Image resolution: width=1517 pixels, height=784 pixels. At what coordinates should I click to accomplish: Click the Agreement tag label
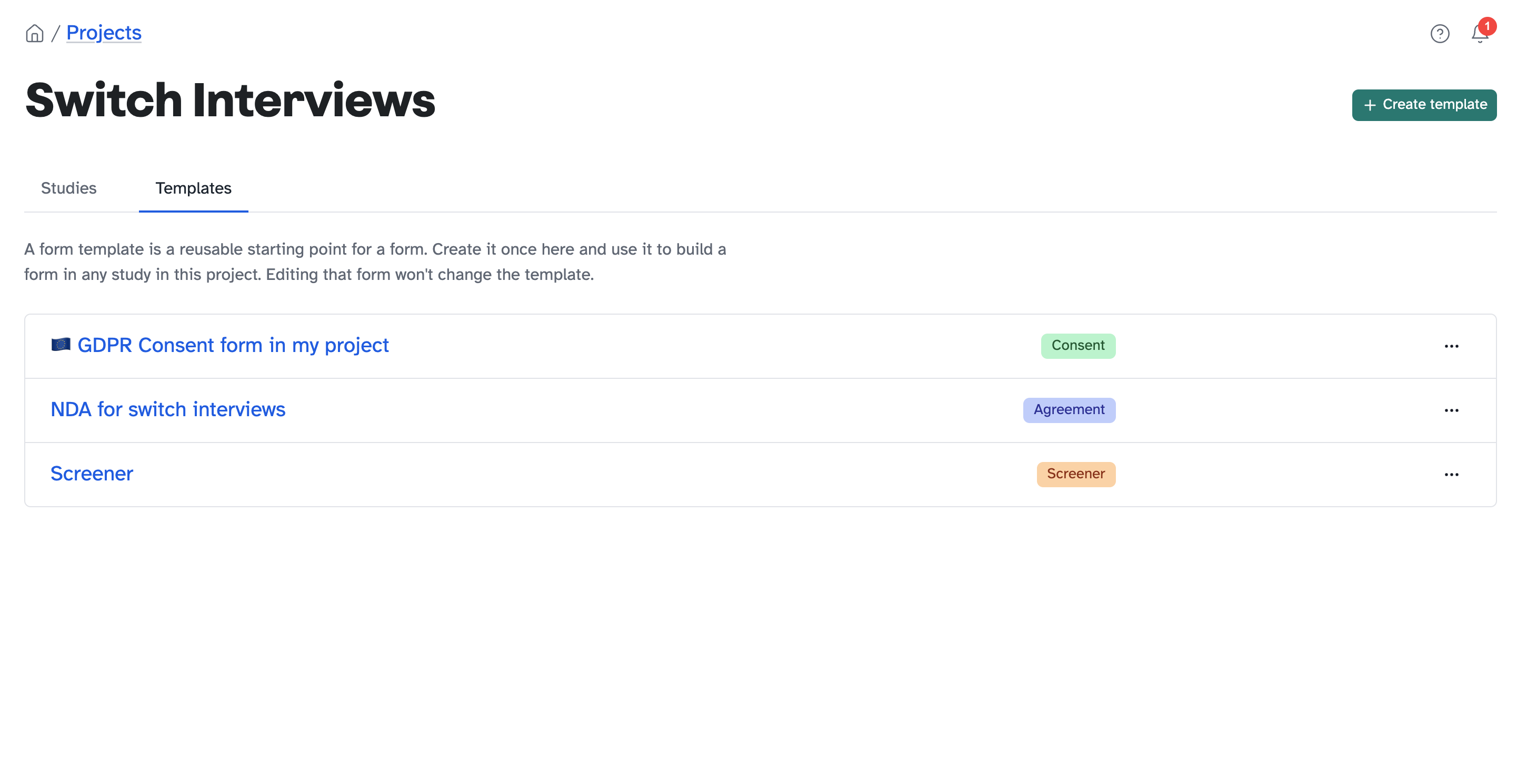point(1069,410)
